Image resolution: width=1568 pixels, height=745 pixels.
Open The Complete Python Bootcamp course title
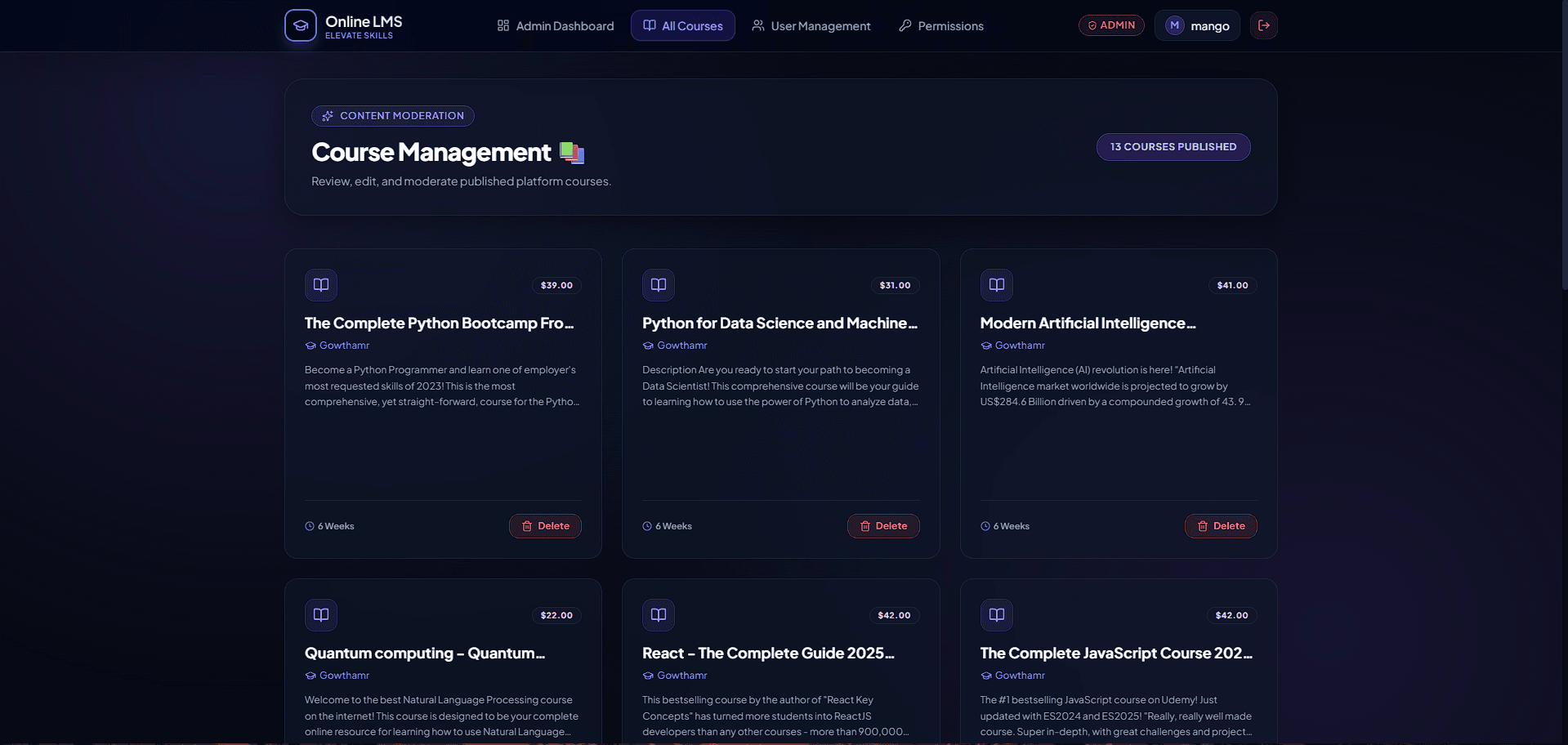pos(440,323)
